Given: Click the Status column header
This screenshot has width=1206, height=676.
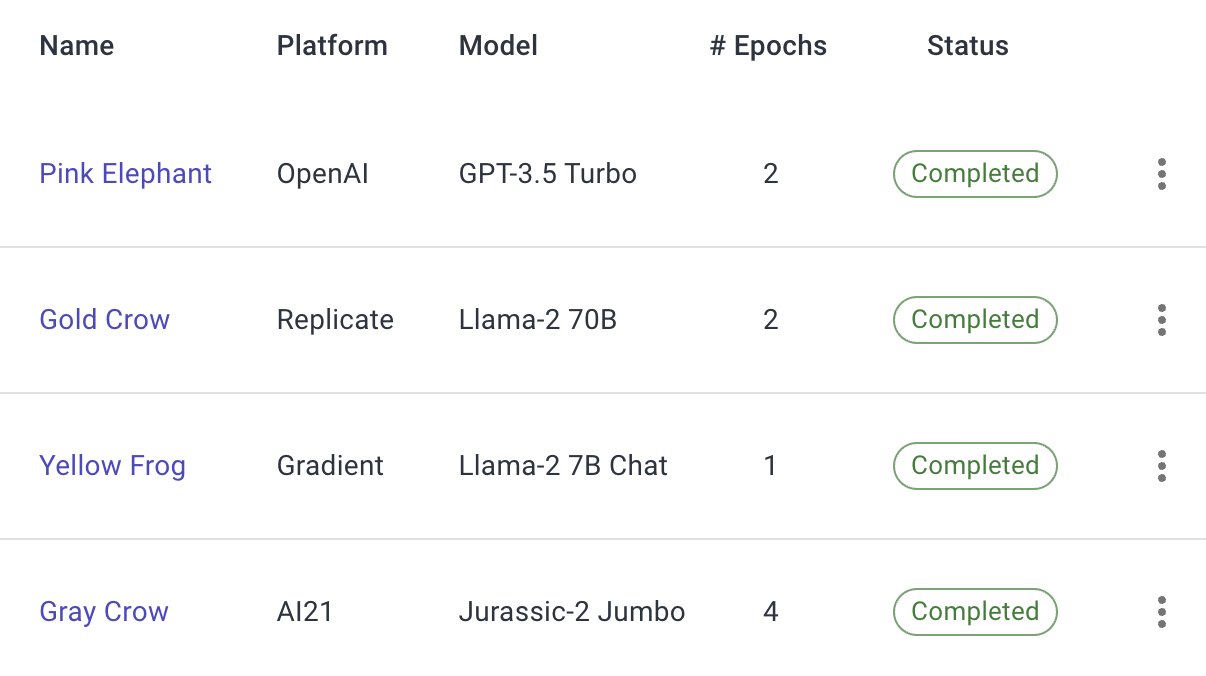Looking at the screenshot, I should (x=967, y=46).
